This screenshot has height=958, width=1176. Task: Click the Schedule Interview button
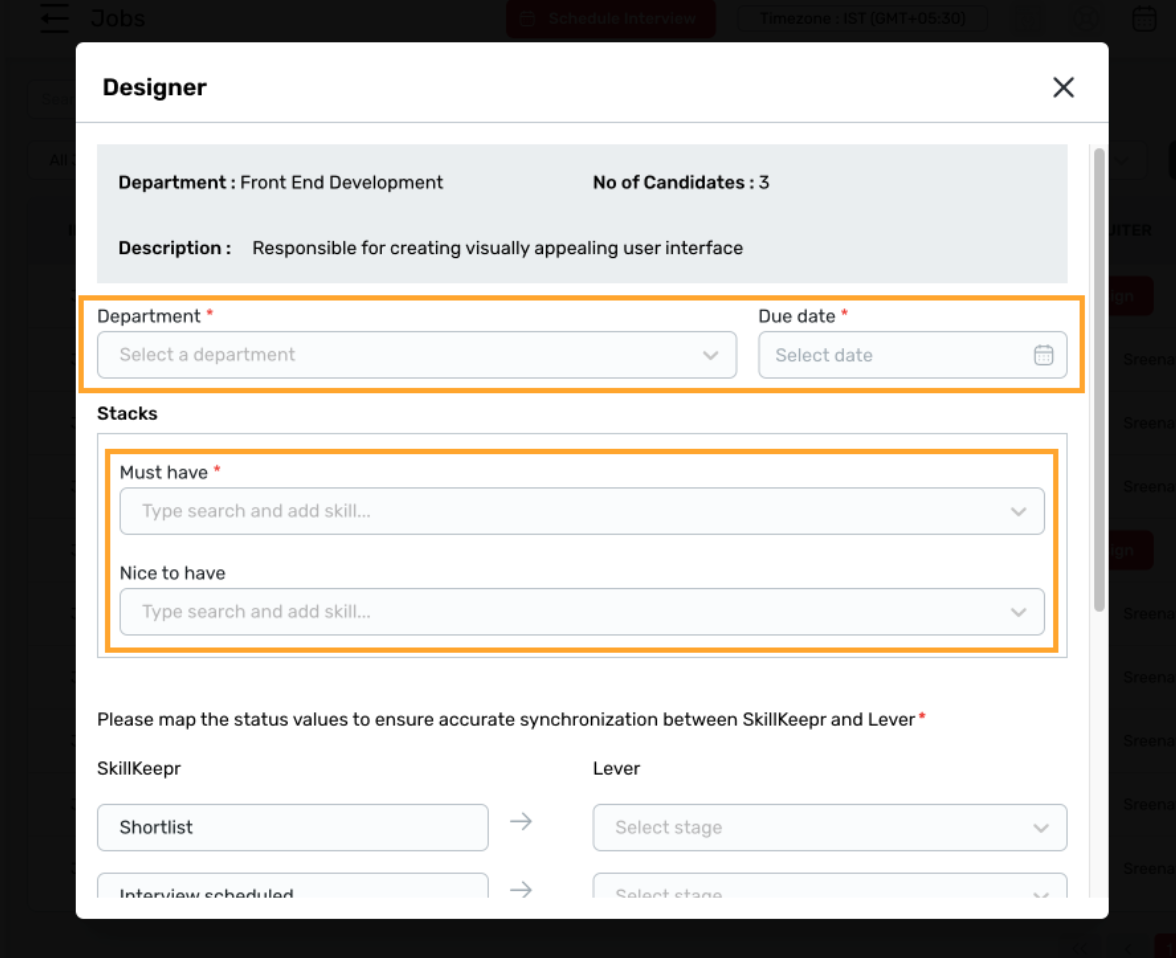(x=610, y=17)
